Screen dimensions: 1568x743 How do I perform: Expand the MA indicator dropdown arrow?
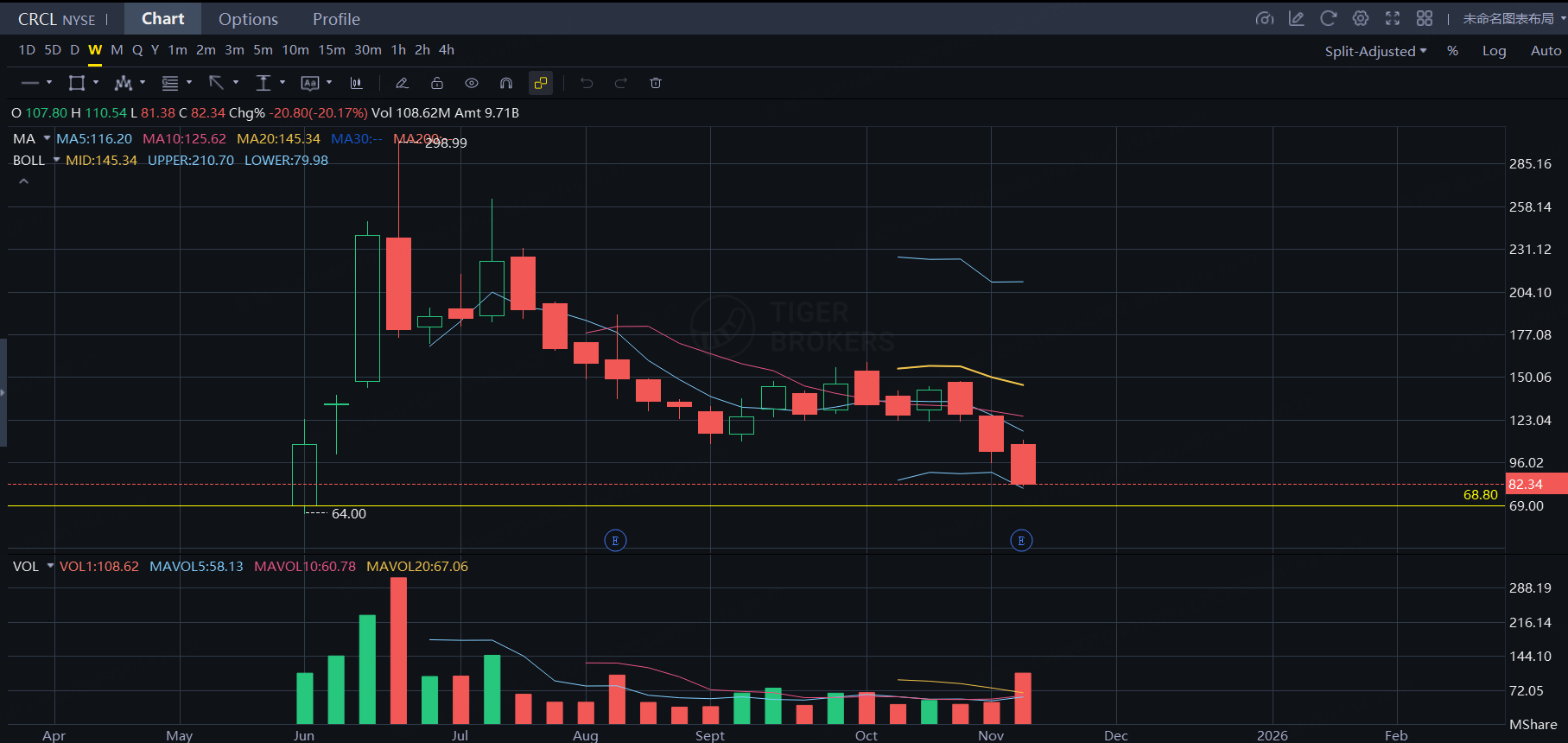click(47, 138)
